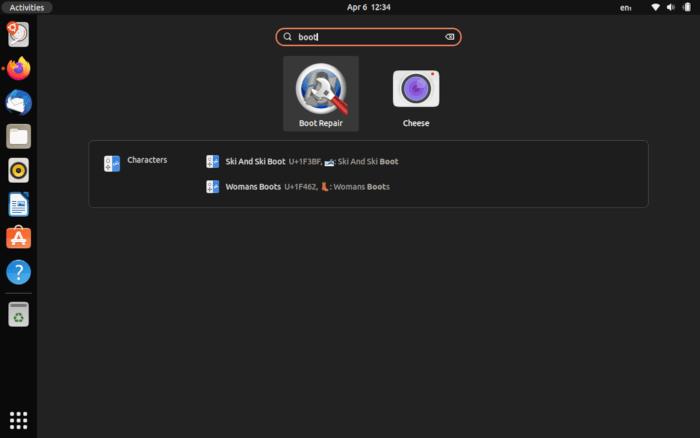This screenshot has height=438, width=700.
Task: Clear the search text with the backspace icon
Action: point(450,37)
